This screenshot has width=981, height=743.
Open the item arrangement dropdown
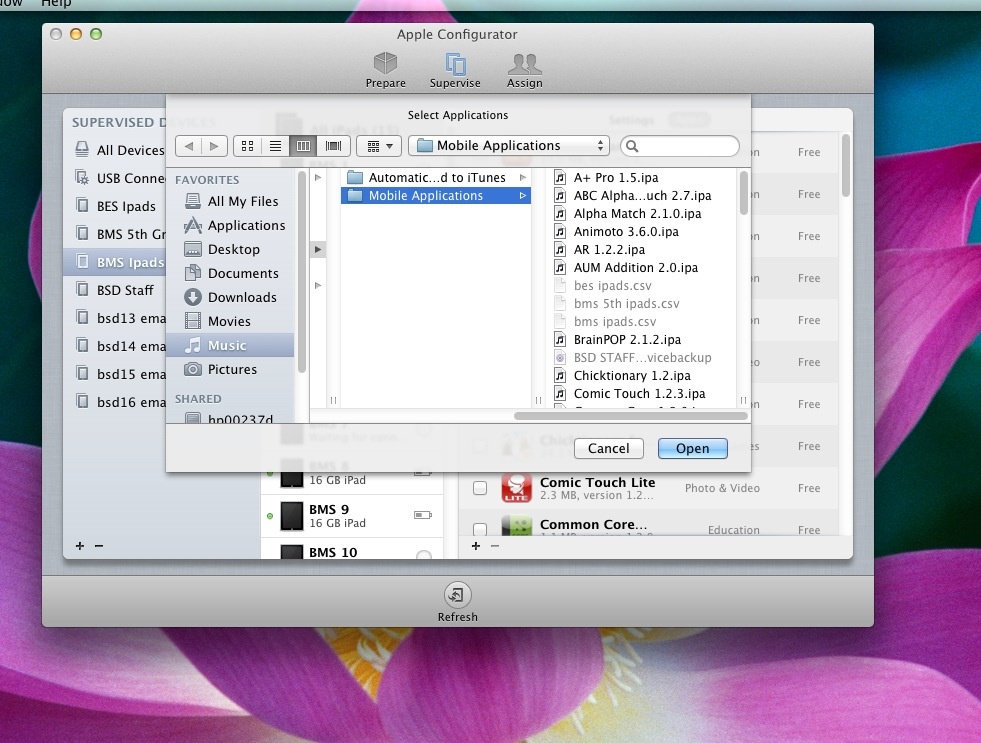pos(379,146)
